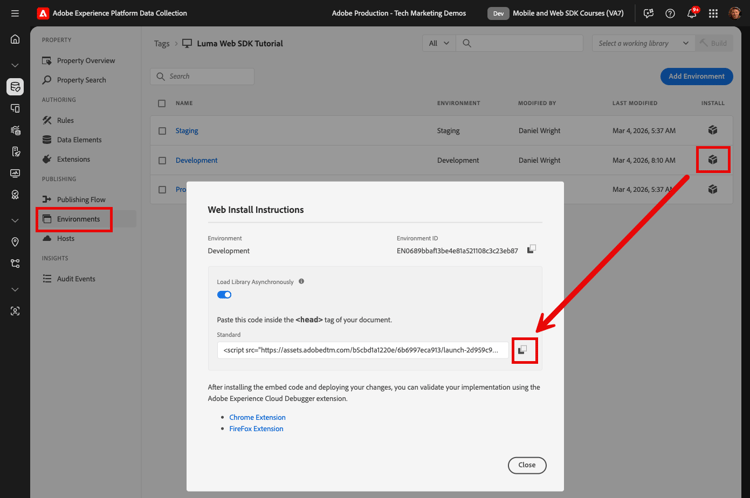Screen dimensions: 750x498
Task: Open the monitor icon in left rail
Action: [x=15, y=173]
